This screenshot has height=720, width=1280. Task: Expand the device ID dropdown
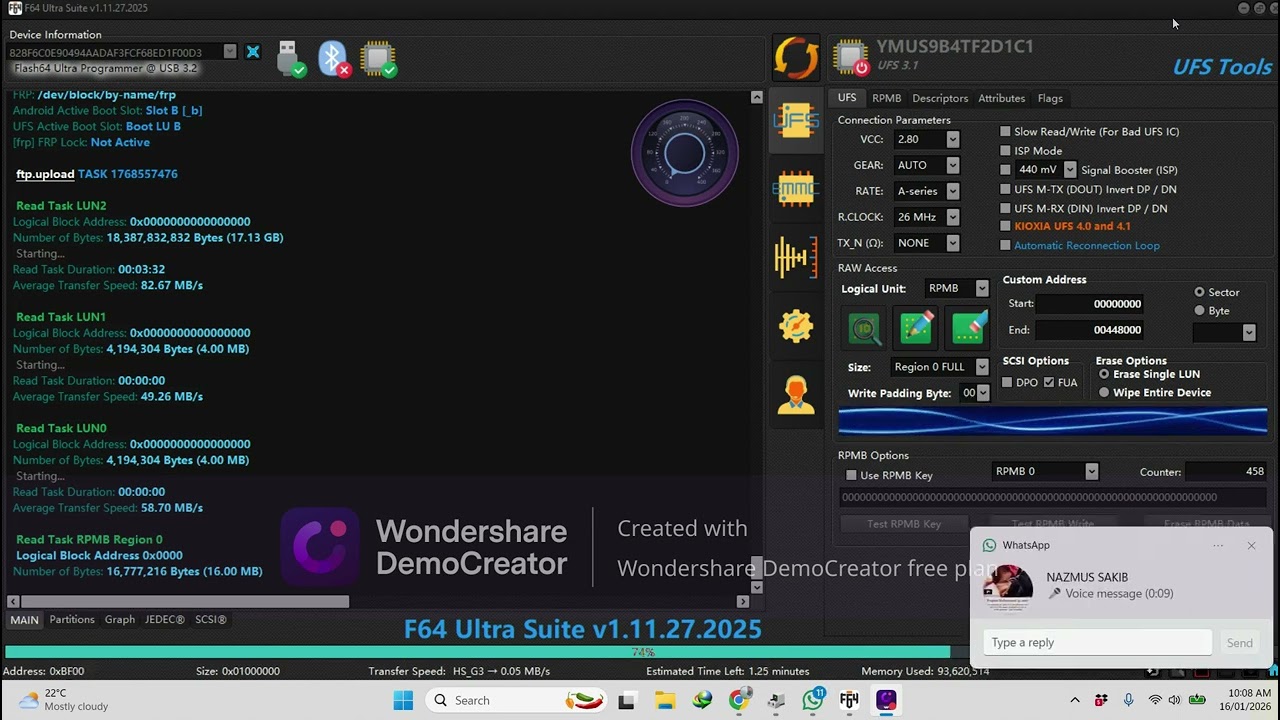coord(230,52)
